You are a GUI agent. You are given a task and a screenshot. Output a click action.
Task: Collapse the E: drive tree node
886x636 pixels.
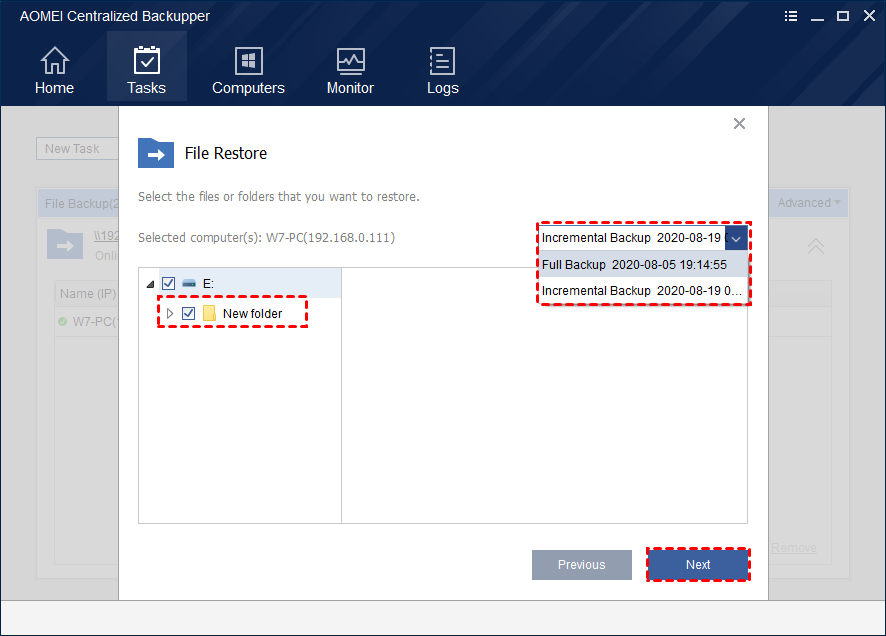click(x=150, y=284)
